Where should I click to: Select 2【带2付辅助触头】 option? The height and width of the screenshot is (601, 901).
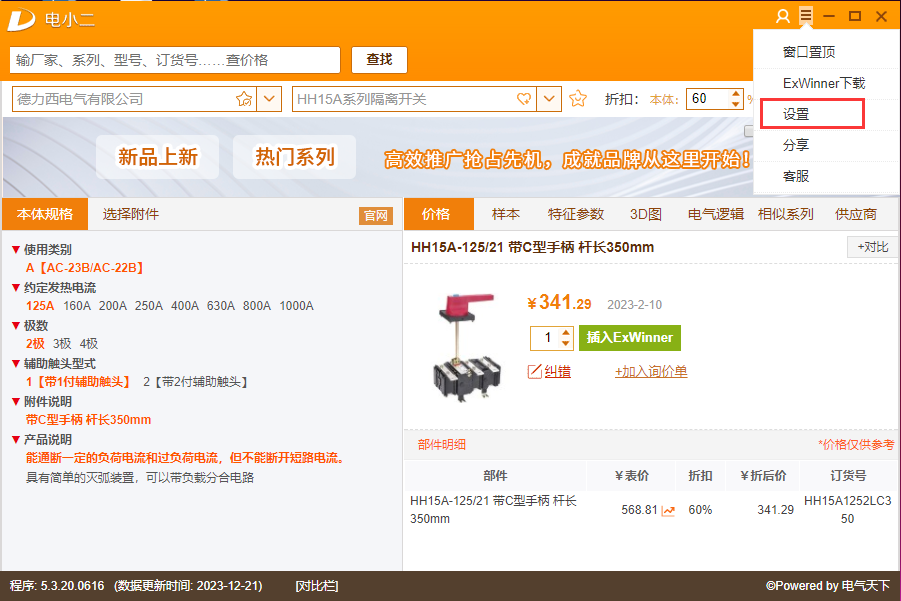(x=195, y=382)
